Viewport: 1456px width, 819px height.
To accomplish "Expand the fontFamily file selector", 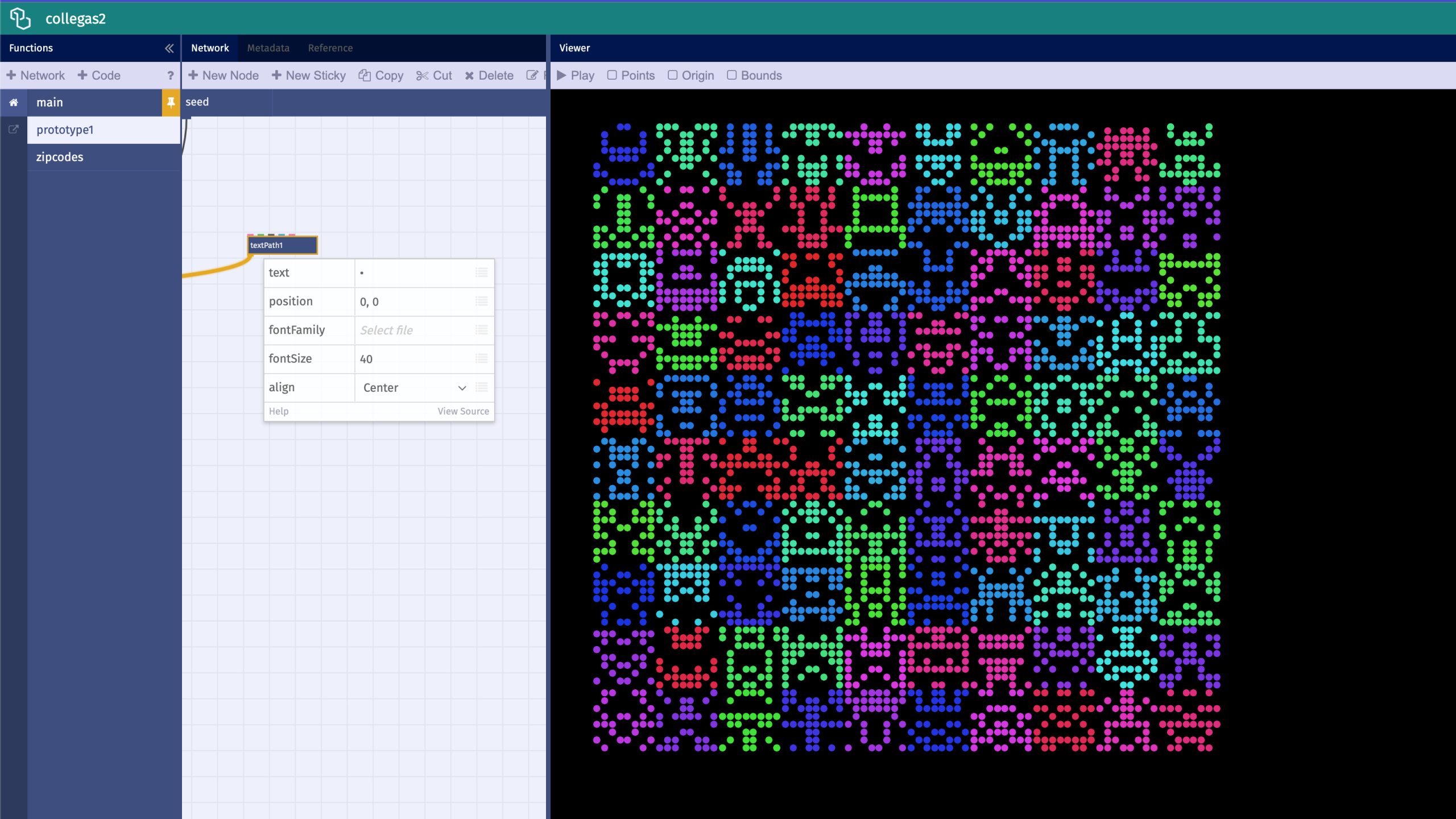I will 481,330.
